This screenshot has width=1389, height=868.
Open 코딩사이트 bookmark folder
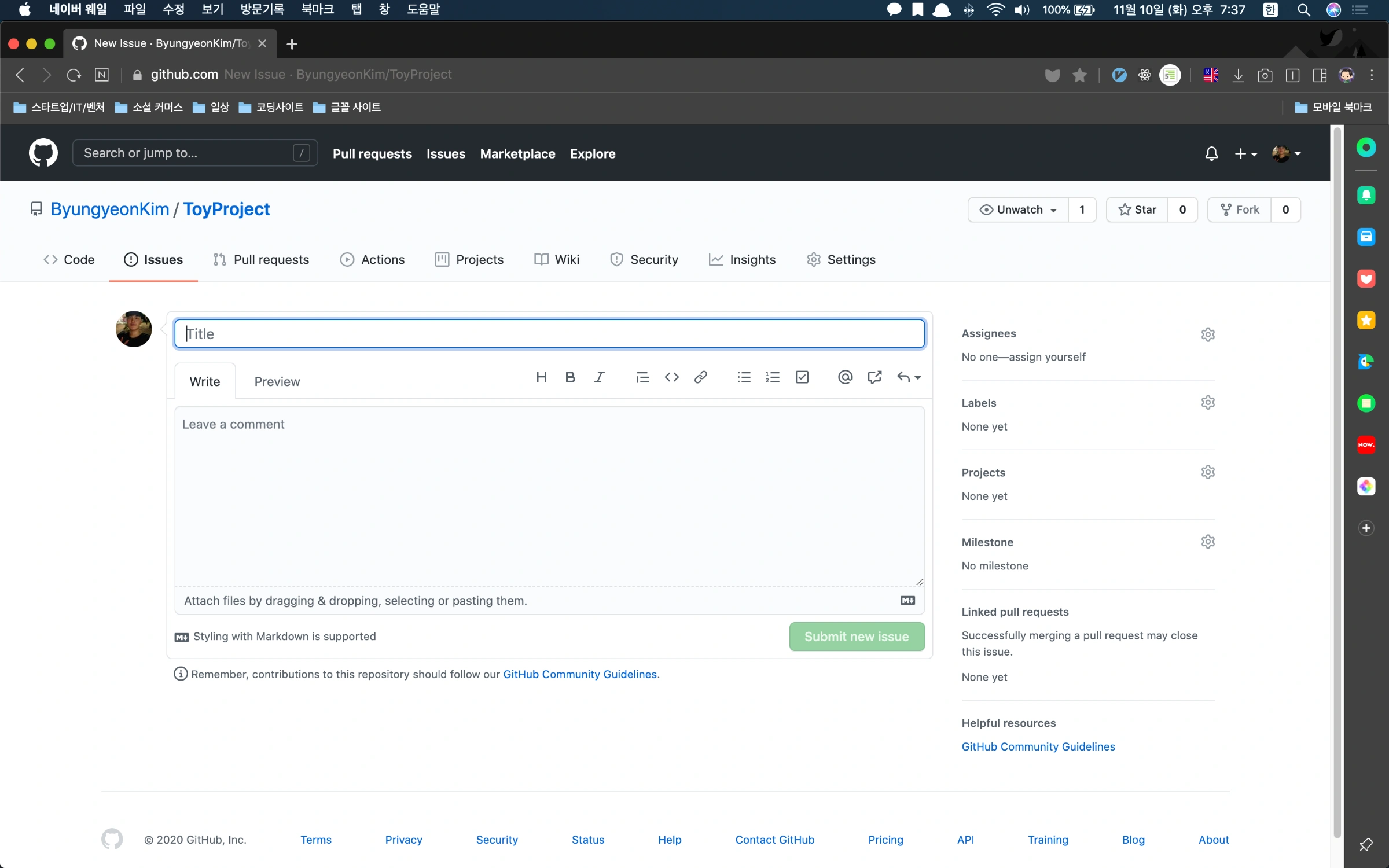click(x=271, y=107)
